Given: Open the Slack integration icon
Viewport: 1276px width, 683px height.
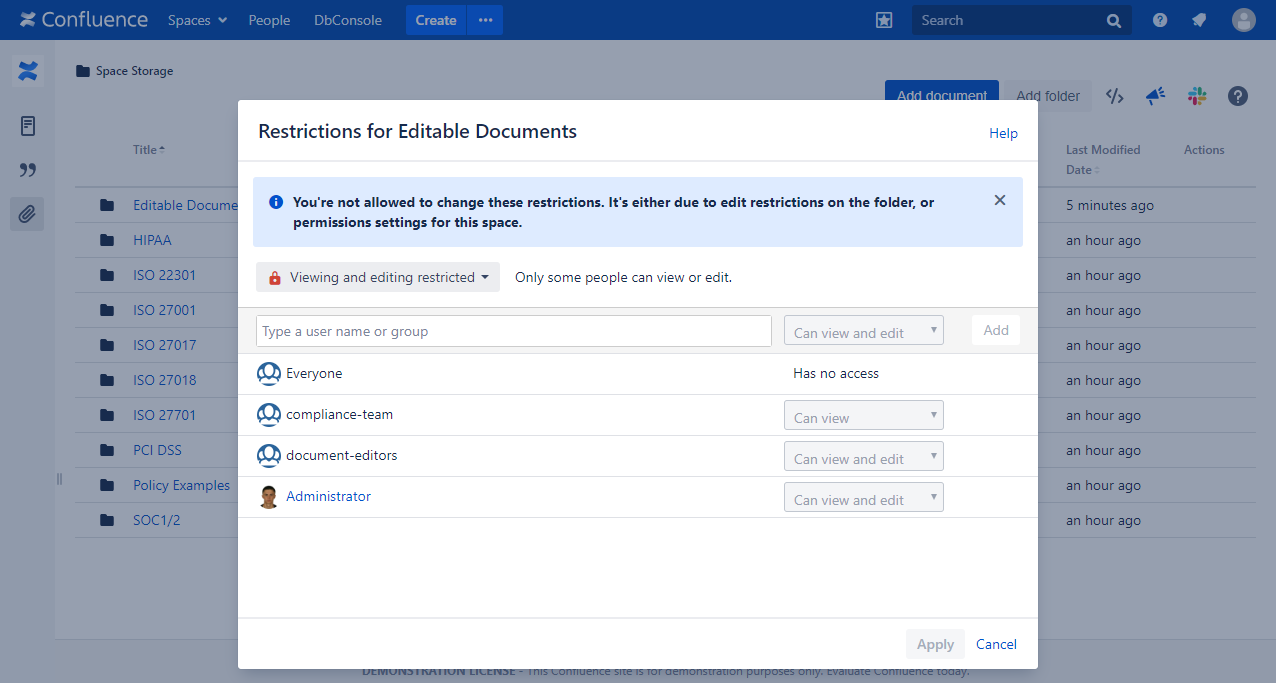Looking at the screenshot, I should click(x=1197, y=96).
